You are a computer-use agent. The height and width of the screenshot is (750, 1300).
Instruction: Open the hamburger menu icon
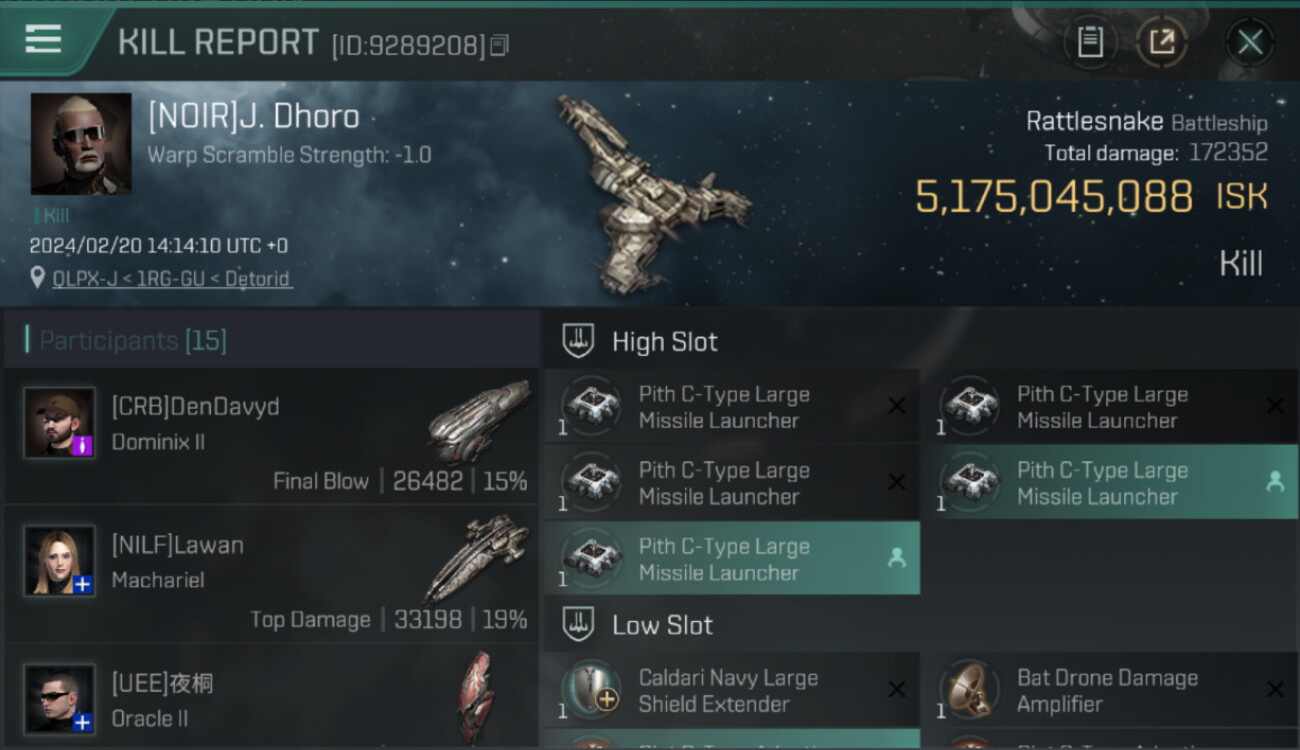43,39
